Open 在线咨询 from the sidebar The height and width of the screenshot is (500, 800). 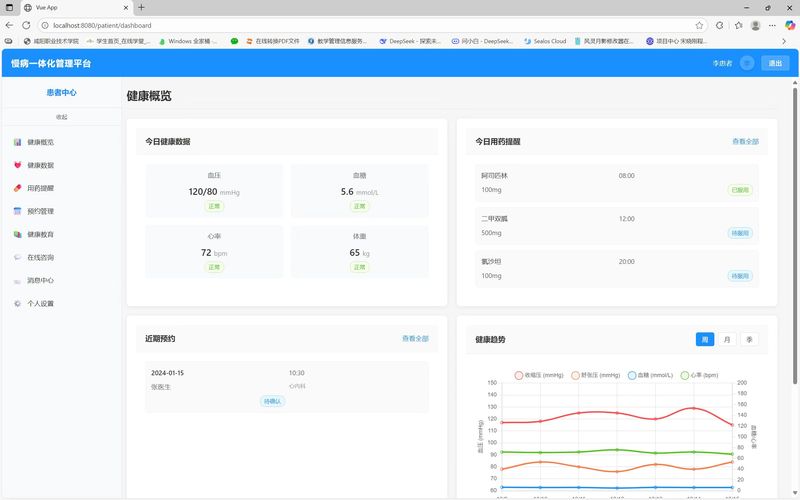(40, 257)
